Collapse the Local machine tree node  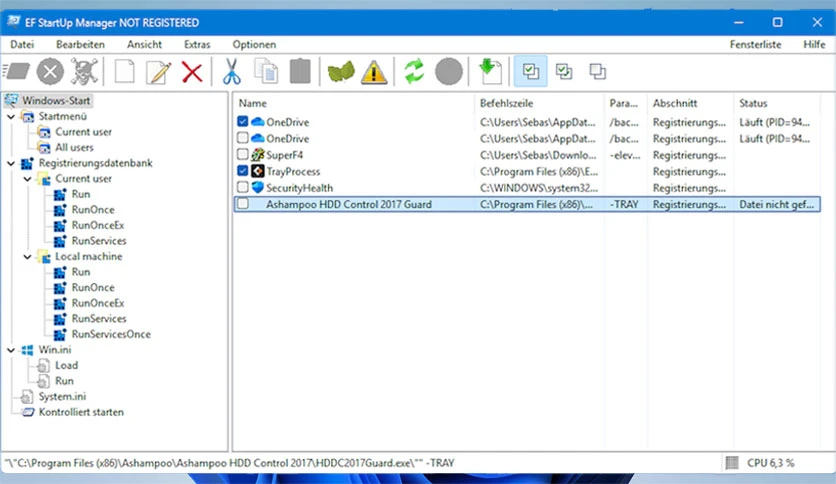[27, 256]
